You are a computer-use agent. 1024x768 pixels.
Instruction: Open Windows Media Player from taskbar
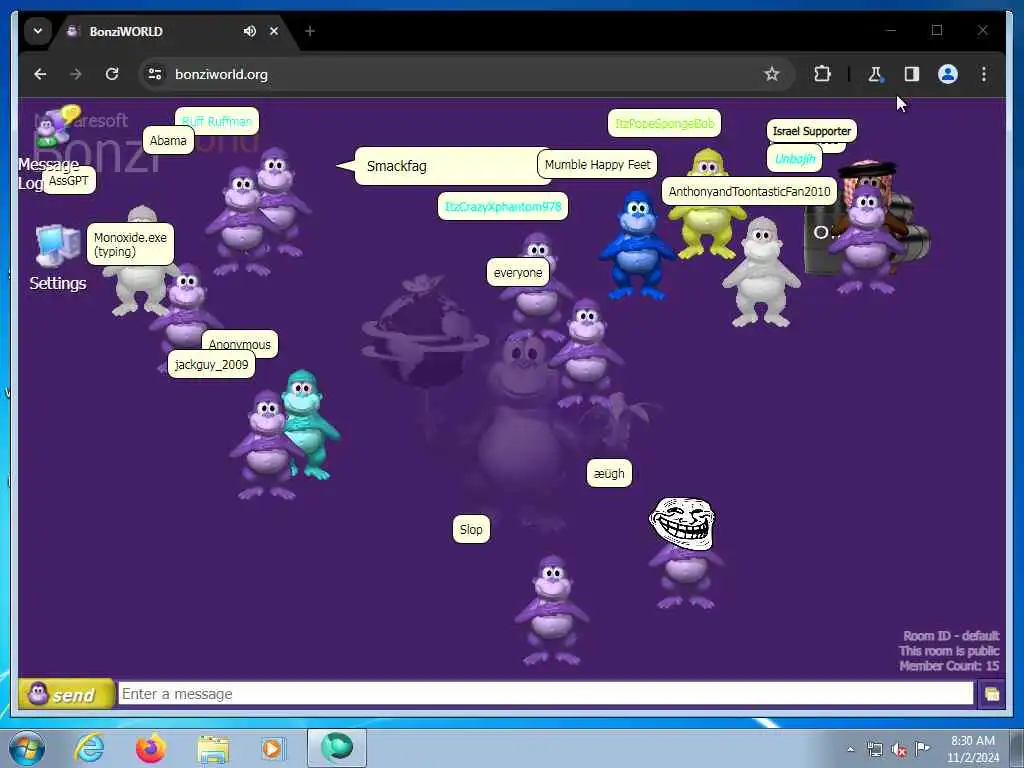coord(273,748)
